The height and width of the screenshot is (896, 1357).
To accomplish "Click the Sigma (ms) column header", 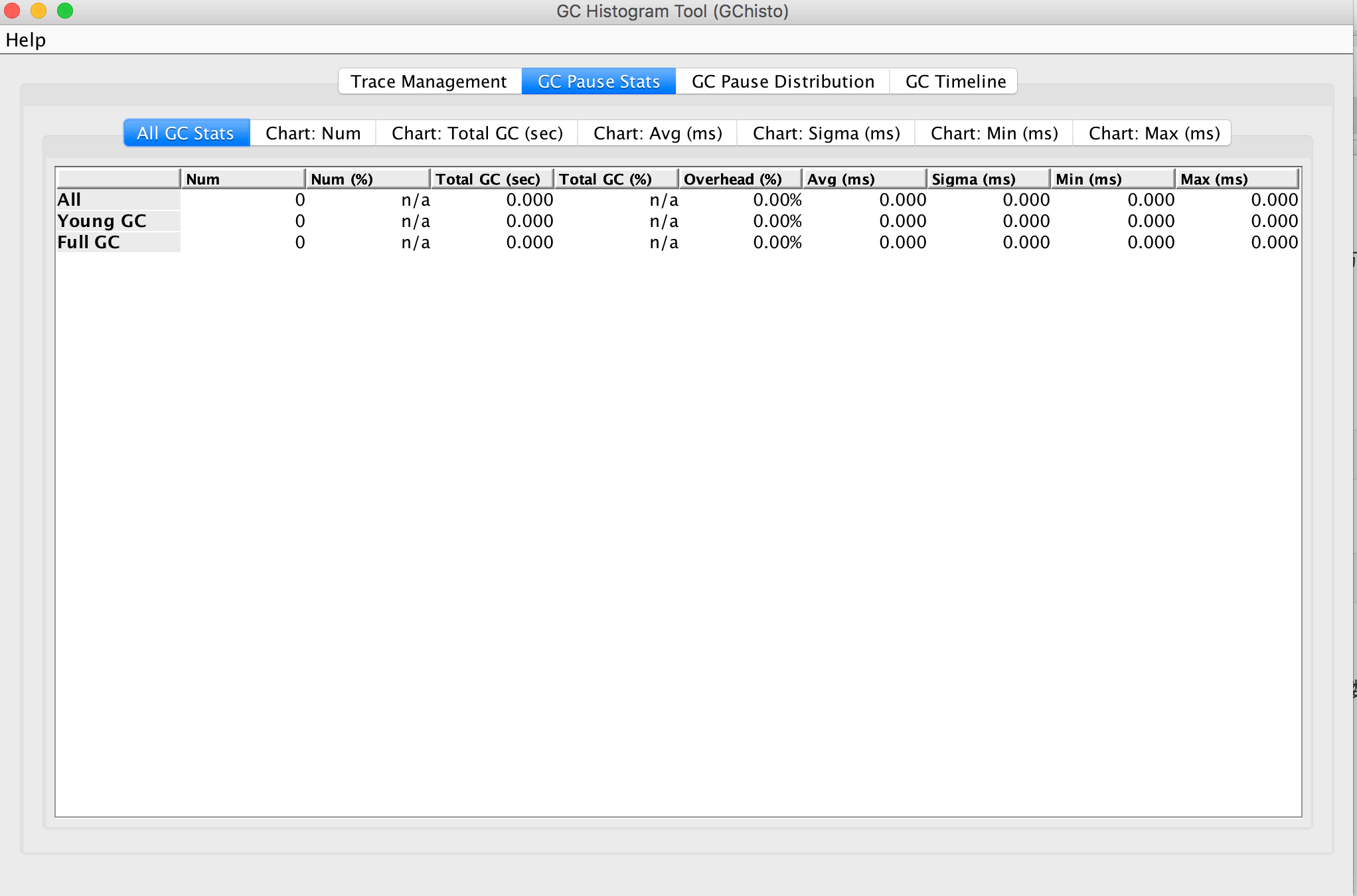I will tap(988, 179).
